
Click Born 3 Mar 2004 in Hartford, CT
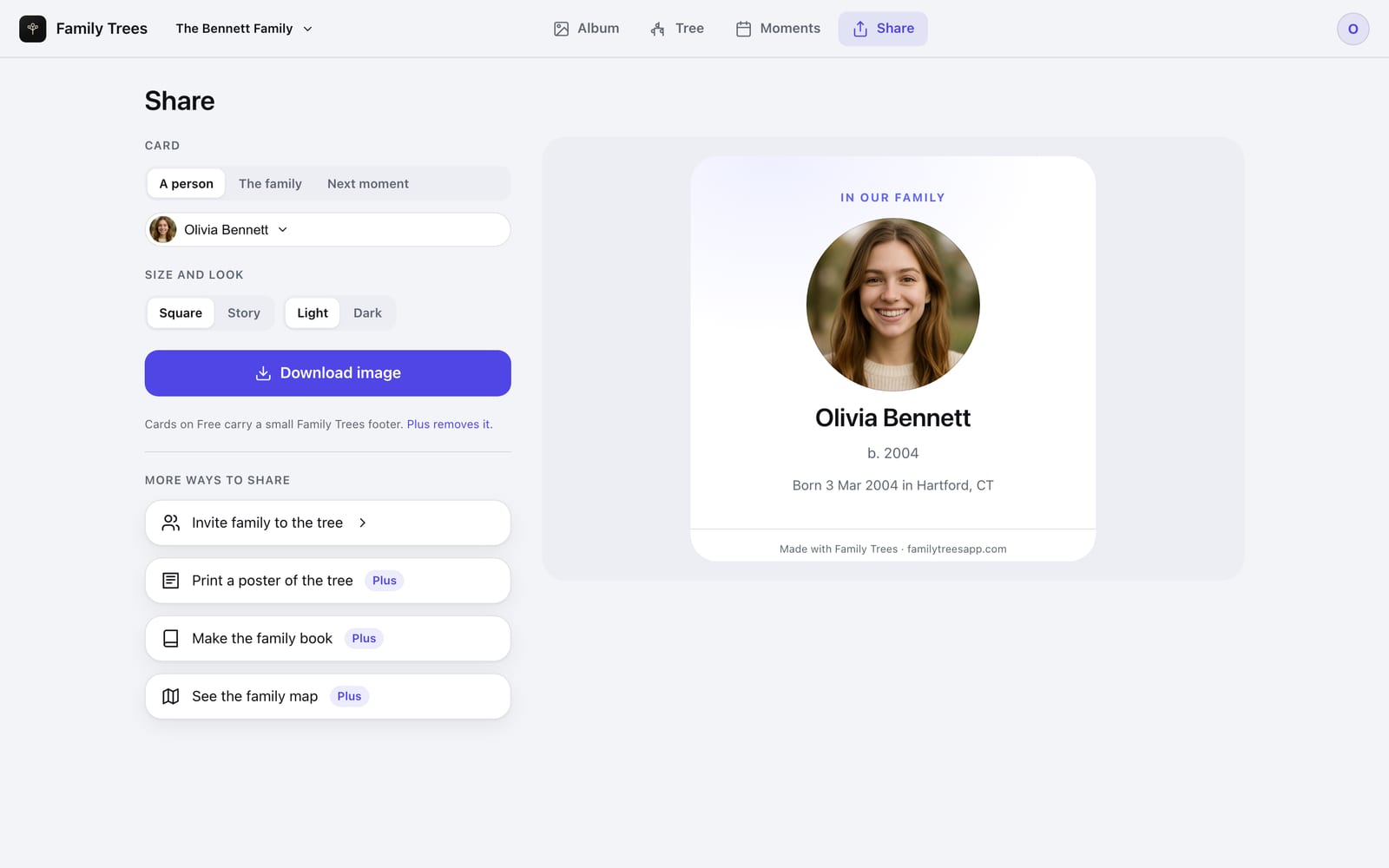pyautogui.click(x=893, y=485)
